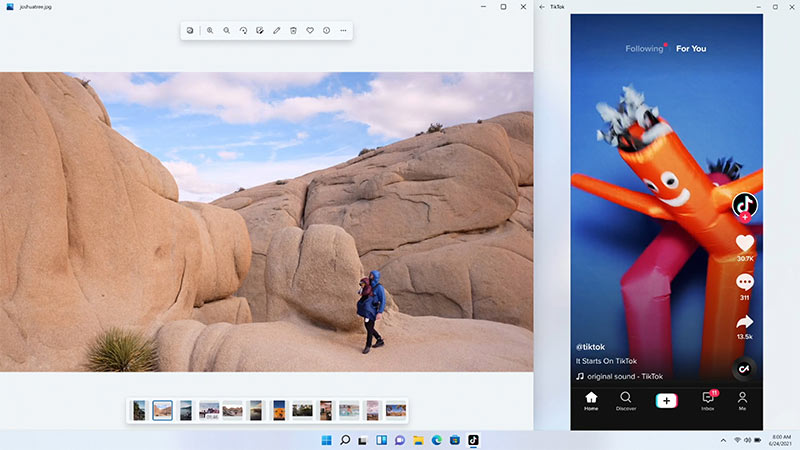This screenshot has width=800, height=450.
Task: Open Windows Search from the taskbar
Action: pos(345,440)
